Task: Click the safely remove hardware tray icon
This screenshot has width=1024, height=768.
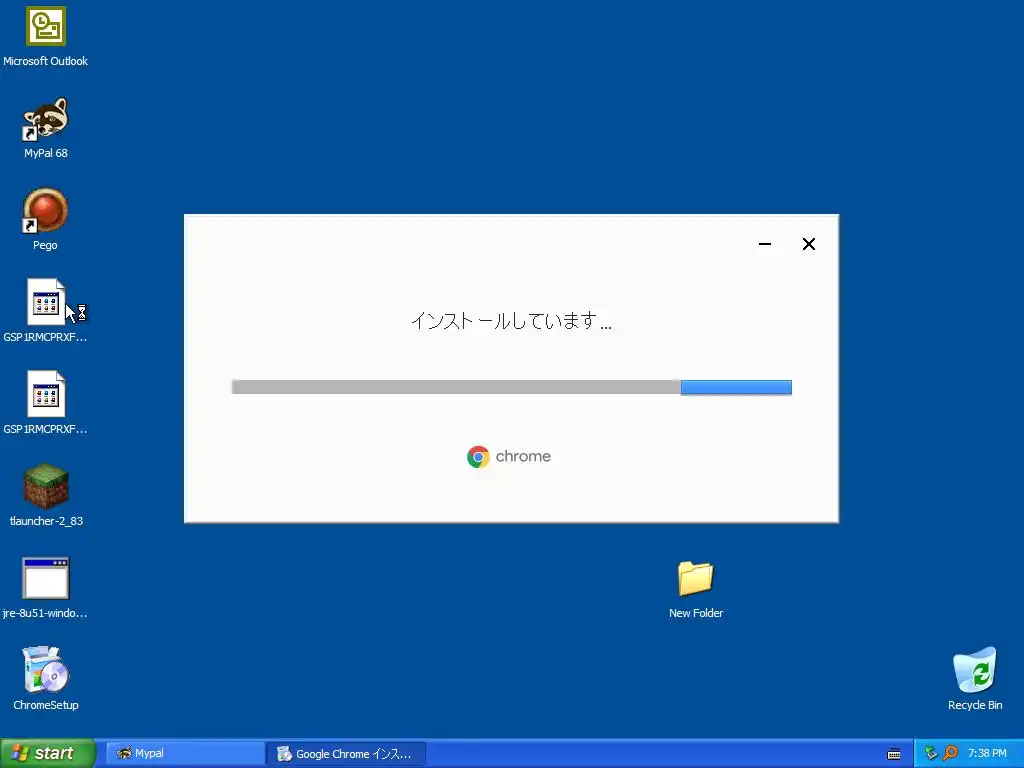Action: [x=931, y=753]
